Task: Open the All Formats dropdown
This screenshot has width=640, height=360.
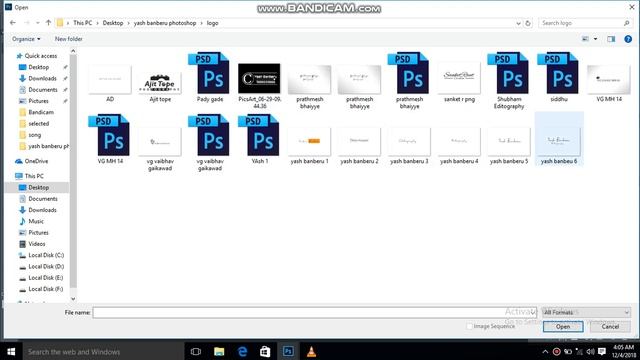Action: pos(586,313)
